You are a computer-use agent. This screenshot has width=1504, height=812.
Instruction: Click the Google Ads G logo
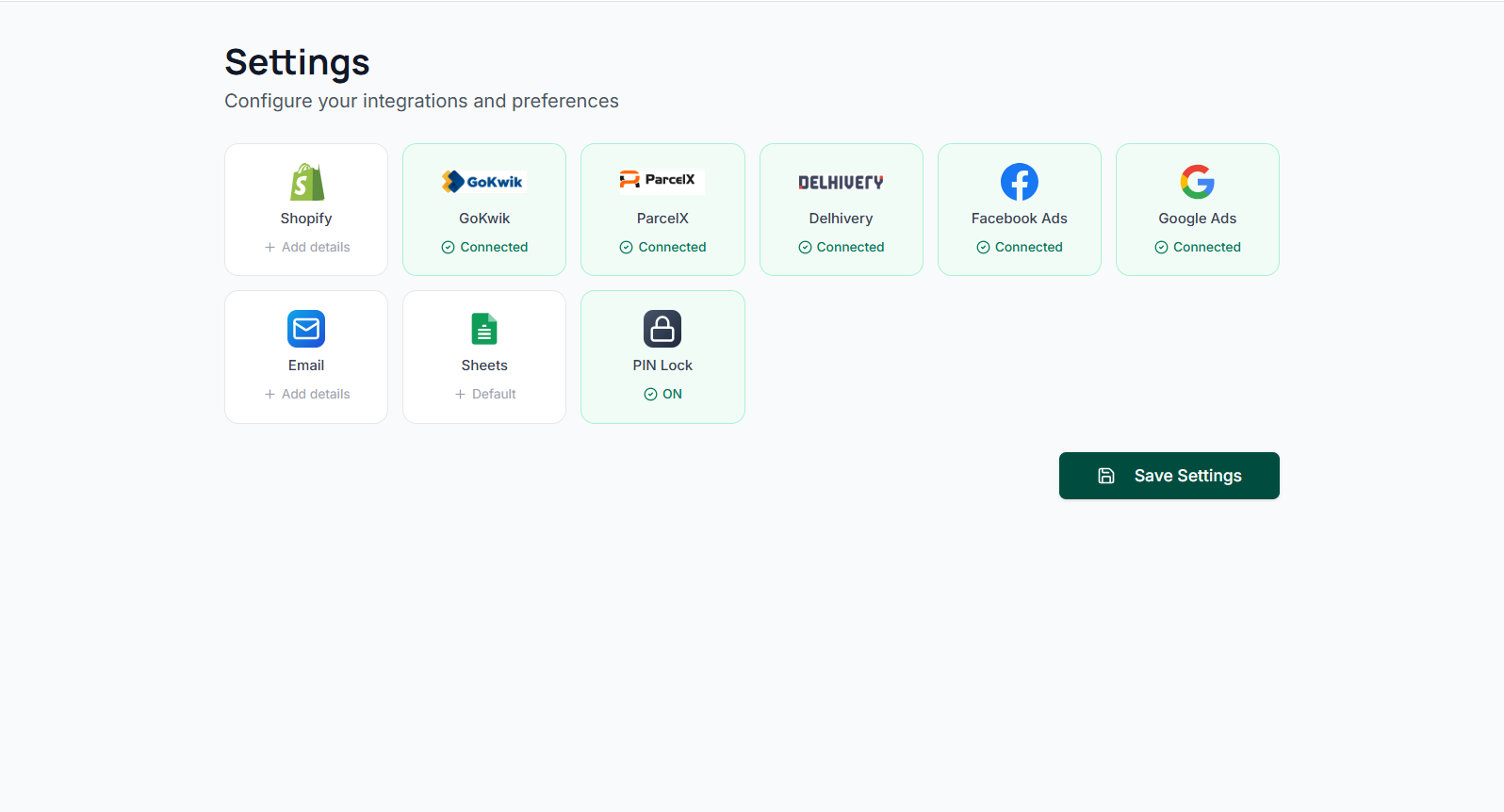pyautogui.click(x=1198, y=182)
